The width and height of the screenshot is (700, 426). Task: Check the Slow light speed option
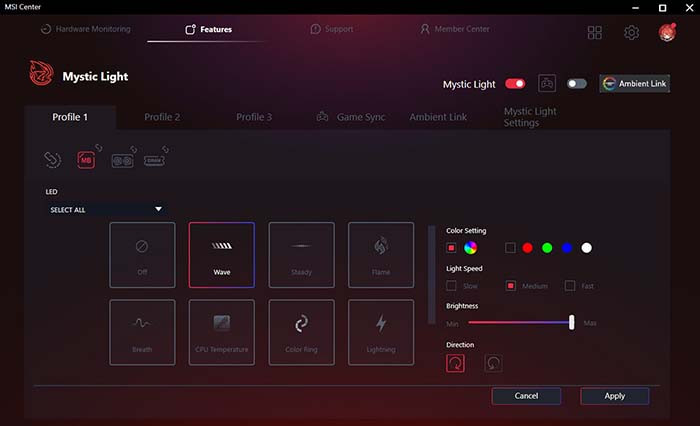coord(452,286)
